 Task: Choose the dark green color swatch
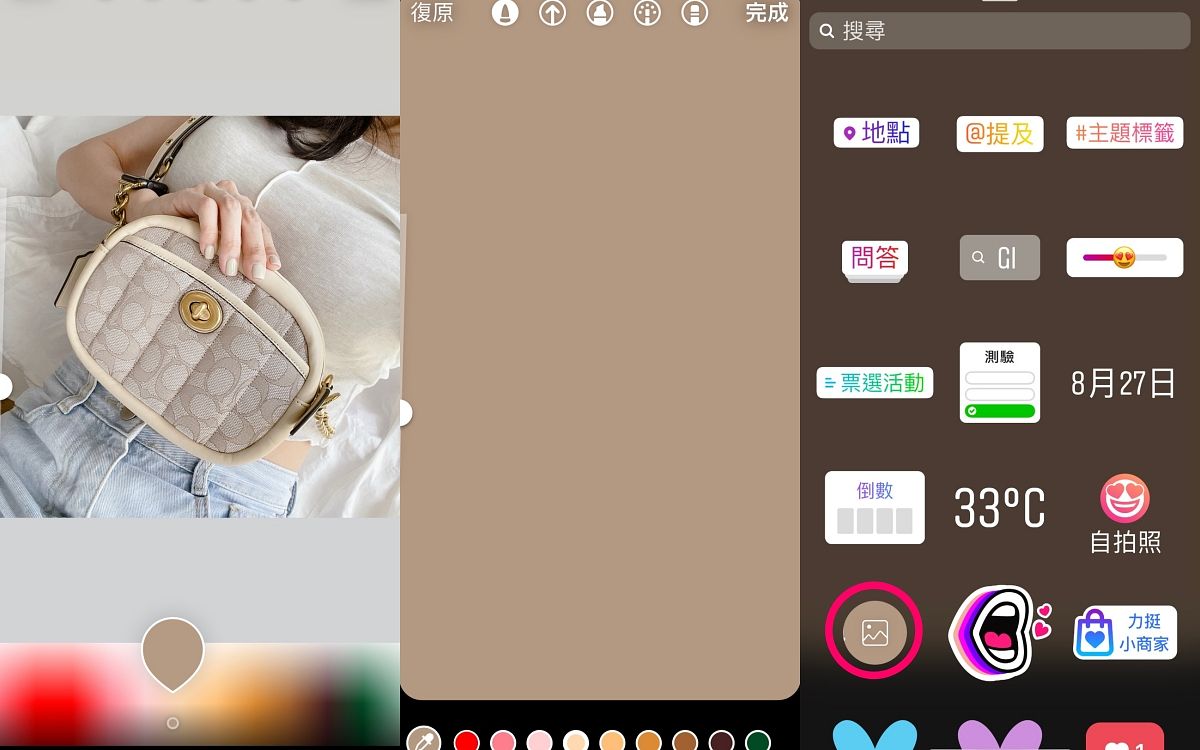pos(758,741)
